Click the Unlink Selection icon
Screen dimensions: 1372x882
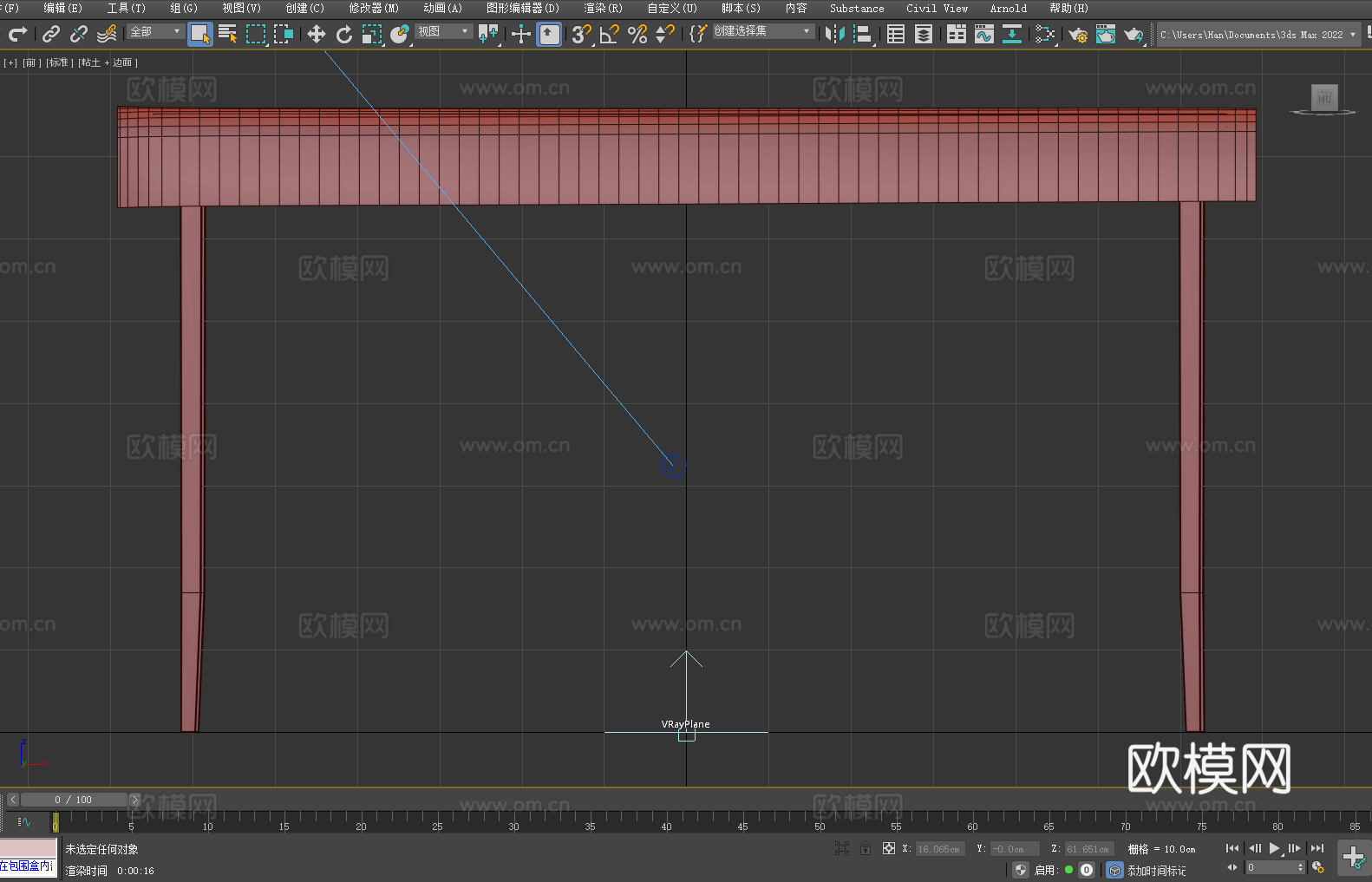coord(79,34)
